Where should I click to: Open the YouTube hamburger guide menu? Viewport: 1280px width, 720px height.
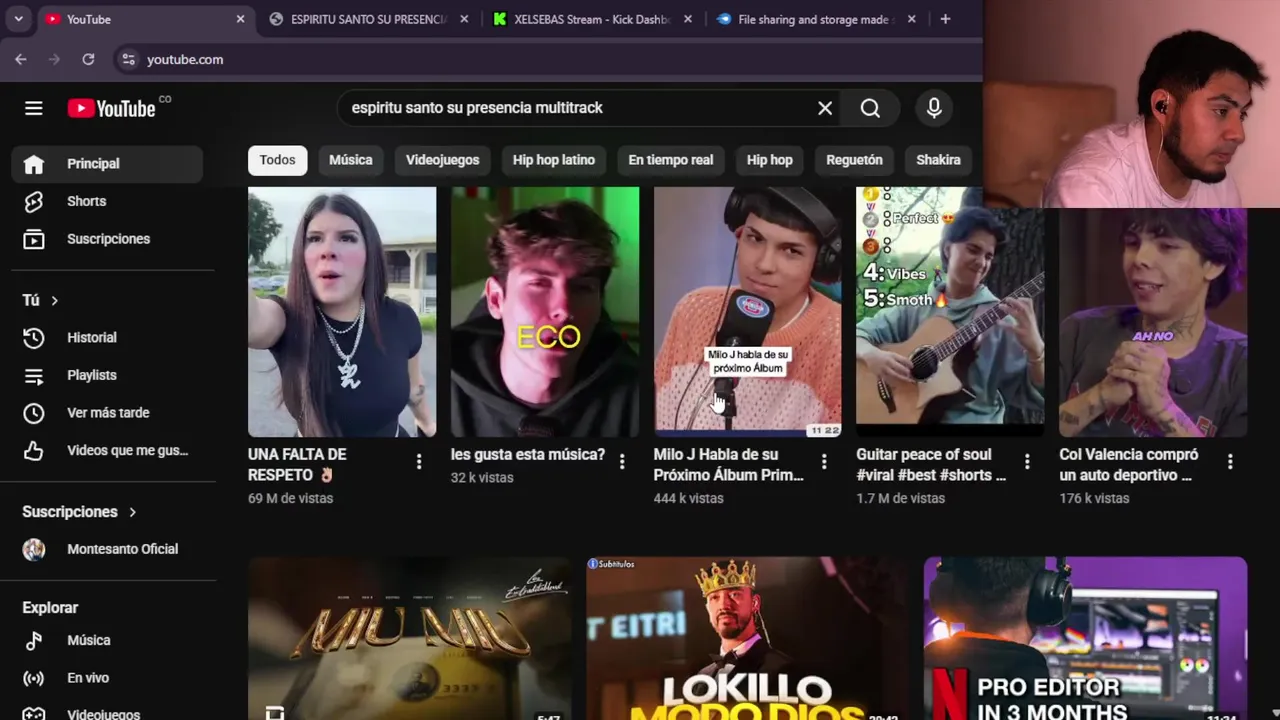[34, 108]
